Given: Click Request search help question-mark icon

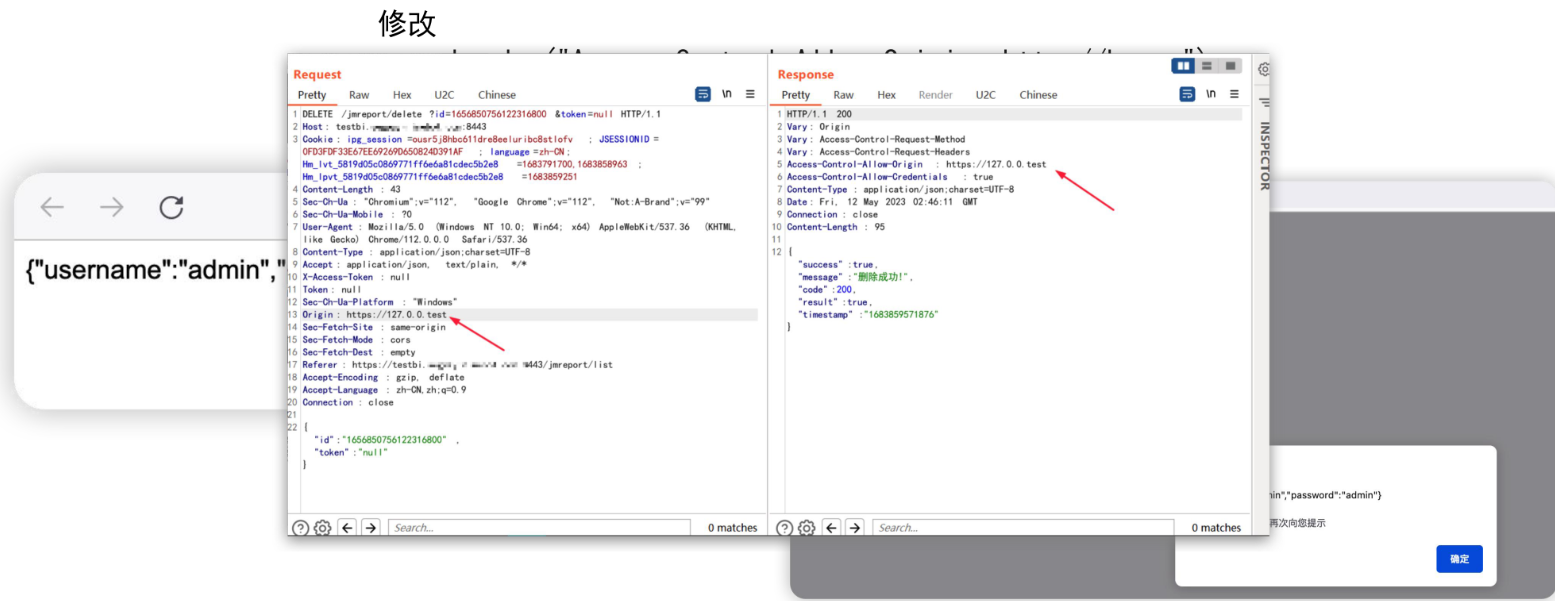Looking at the screenshot, I should coord(300,528).
